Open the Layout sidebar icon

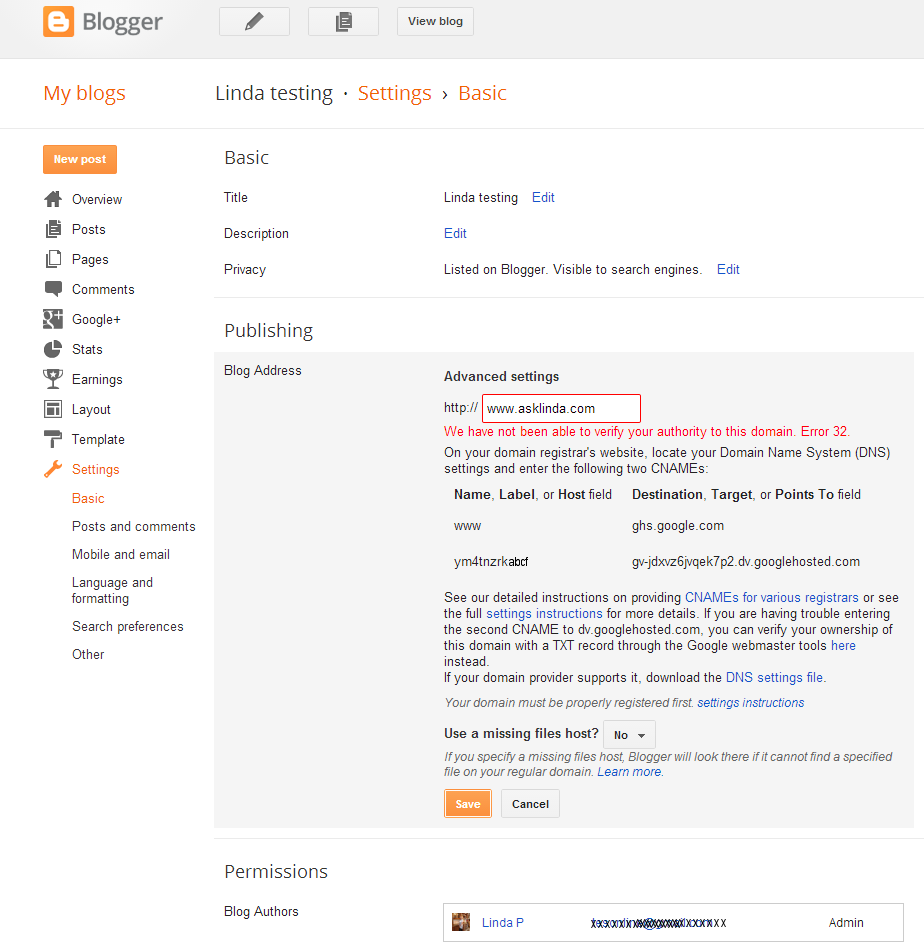tap(53, 409)
